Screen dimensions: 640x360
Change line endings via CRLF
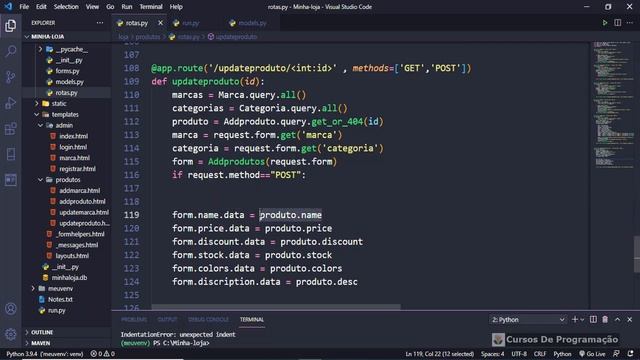point(540,354)
